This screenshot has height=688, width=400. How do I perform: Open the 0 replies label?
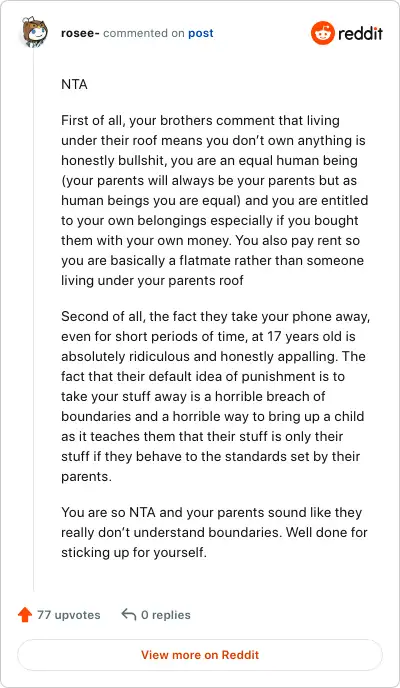(166, 615)
